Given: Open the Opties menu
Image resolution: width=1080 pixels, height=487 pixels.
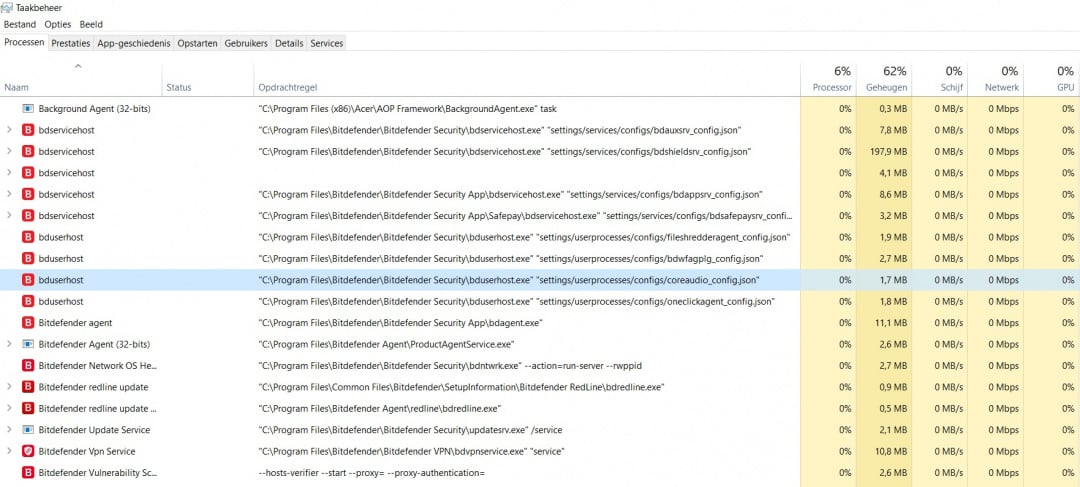Looking at the screenshot, I should 58,24.
